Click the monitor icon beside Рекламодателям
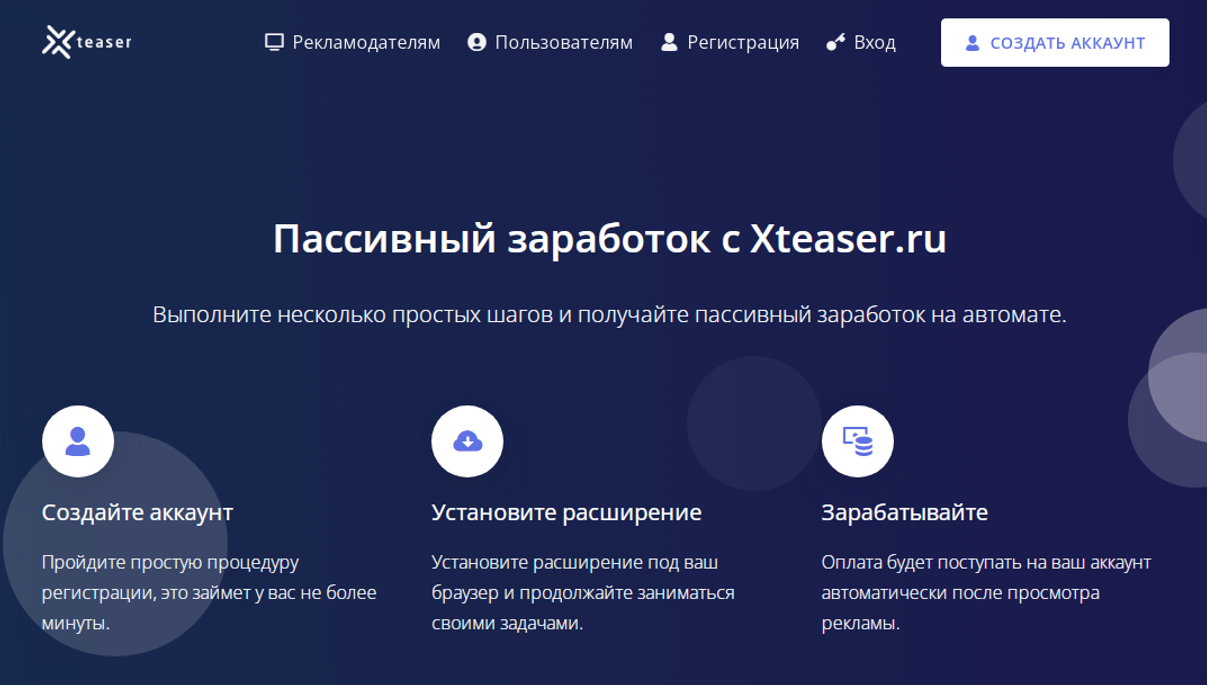This screenshot has height=685, width=1207. (x=274, y=42)
